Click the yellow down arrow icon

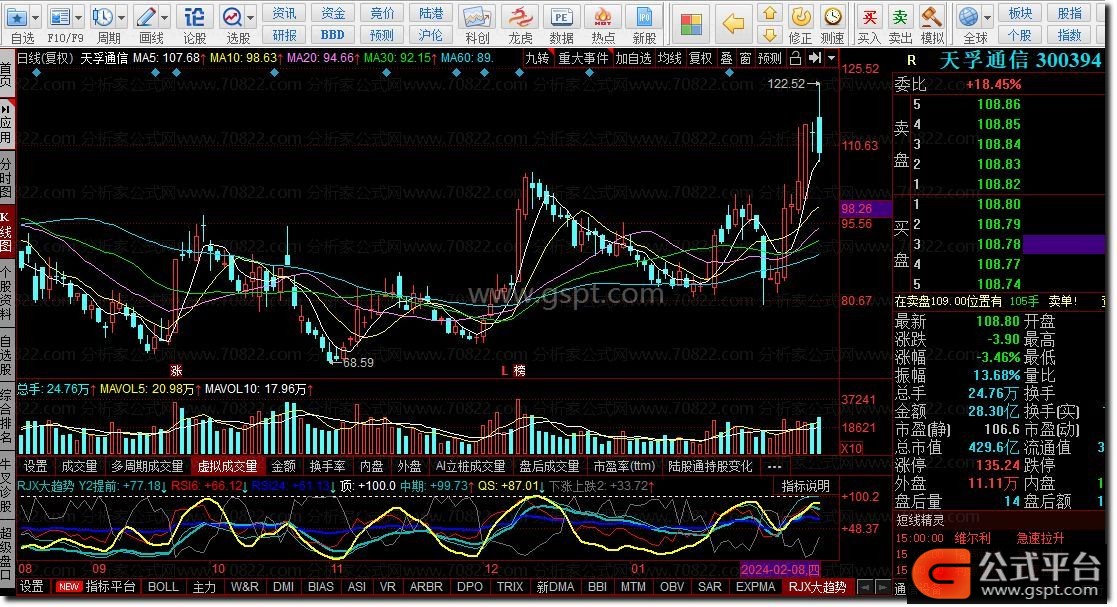769,34
